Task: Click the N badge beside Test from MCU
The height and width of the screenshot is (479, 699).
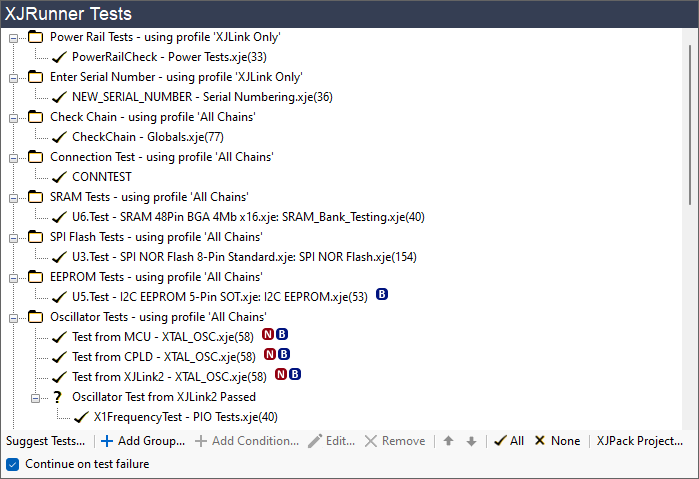Action: tap(268, 336)
